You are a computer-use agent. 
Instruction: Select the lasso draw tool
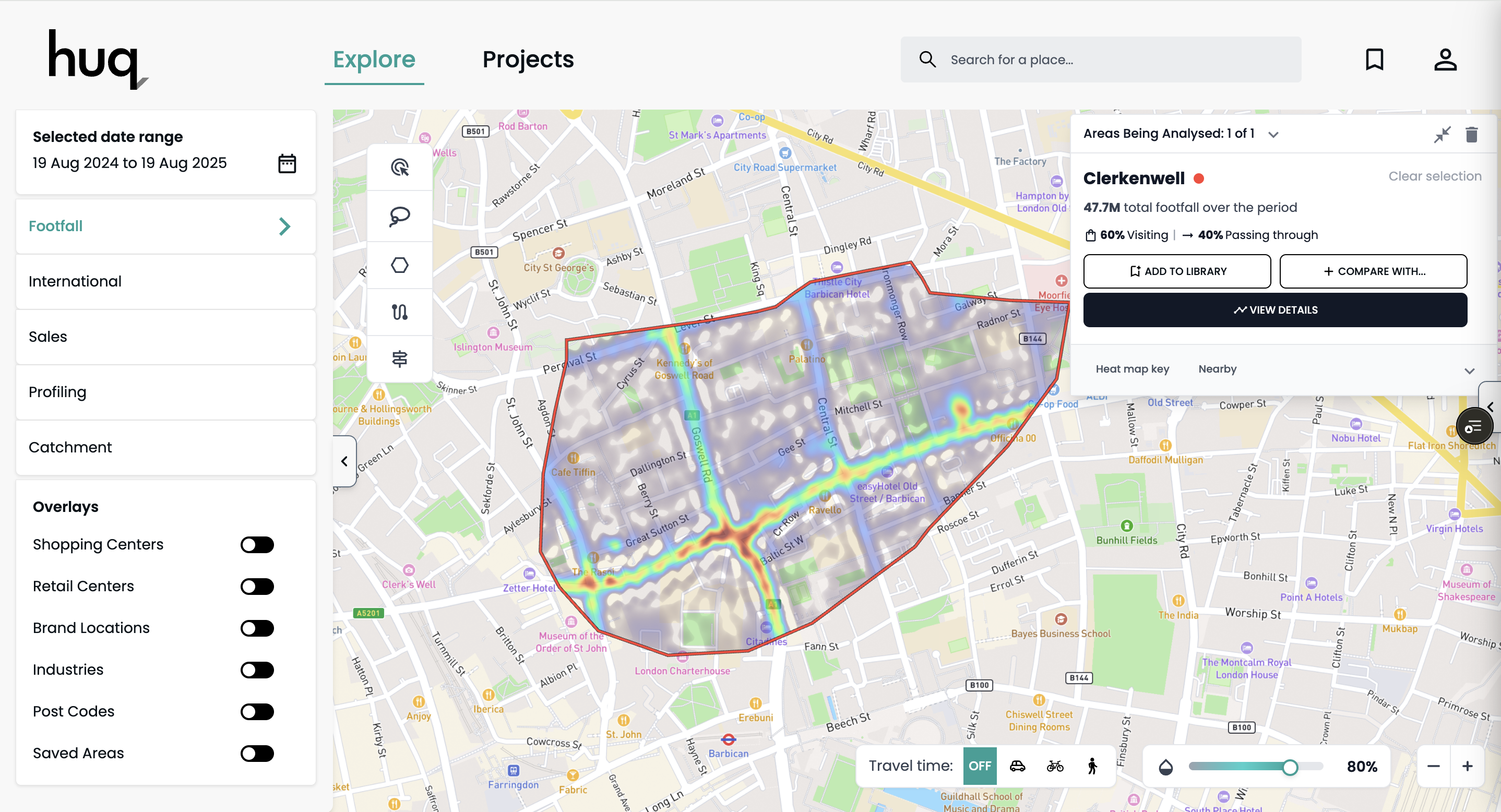[400, 216]
